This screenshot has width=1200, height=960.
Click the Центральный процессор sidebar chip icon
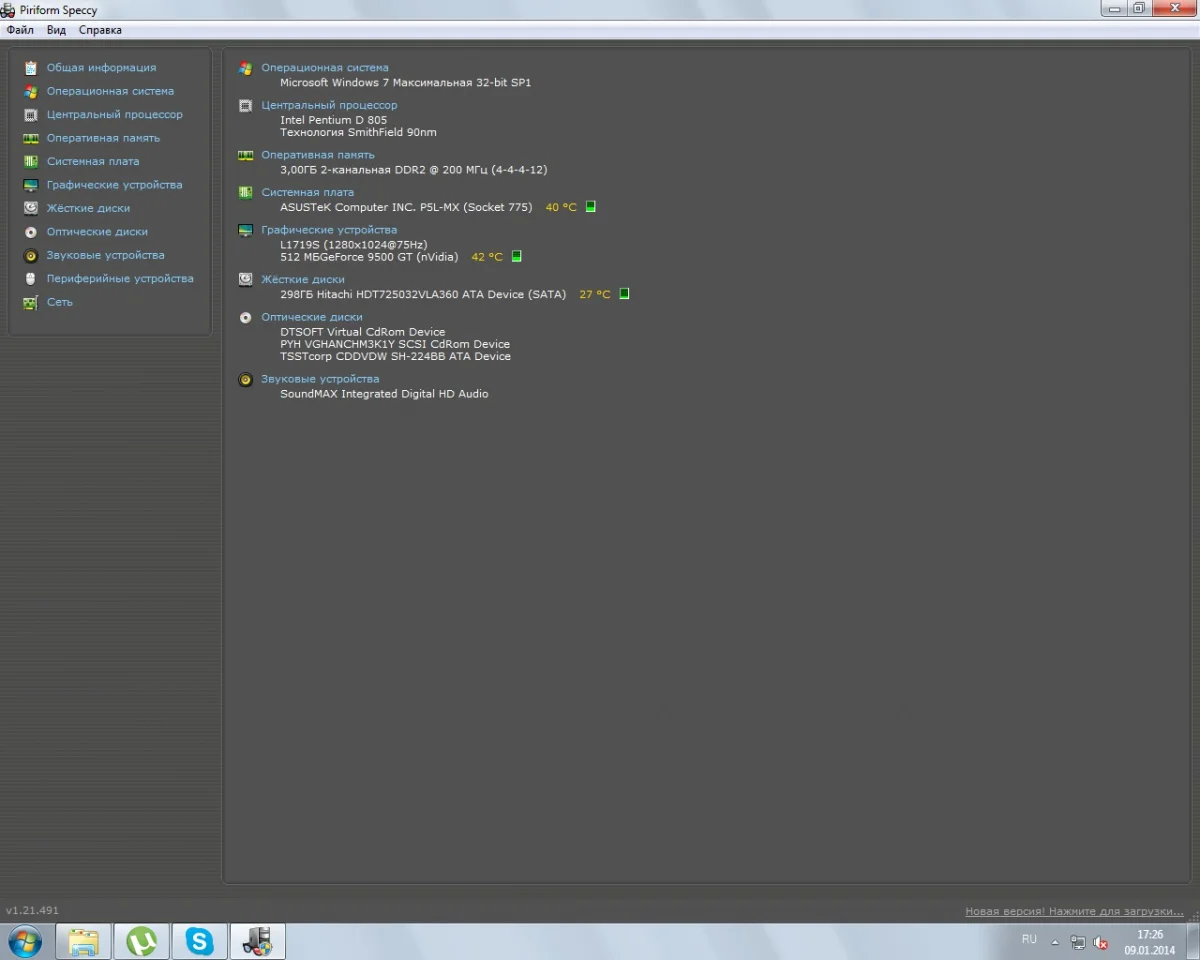(x=31, y=115)
